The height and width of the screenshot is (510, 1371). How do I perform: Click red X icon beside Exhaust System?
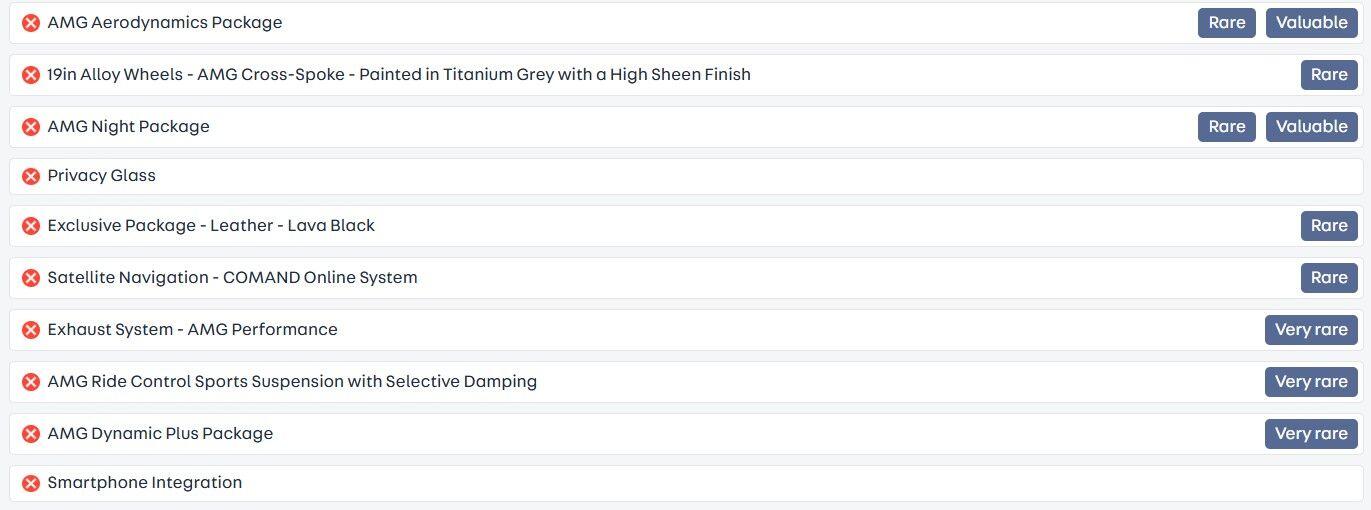pos(31,330)
